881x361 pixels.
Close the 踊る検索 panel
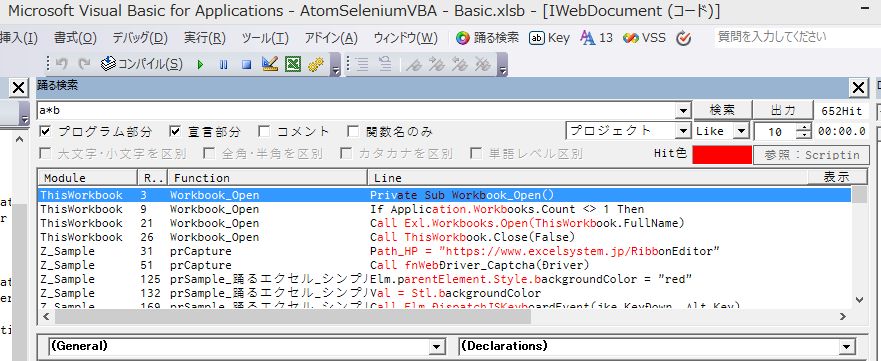click(x=859, y=87)
